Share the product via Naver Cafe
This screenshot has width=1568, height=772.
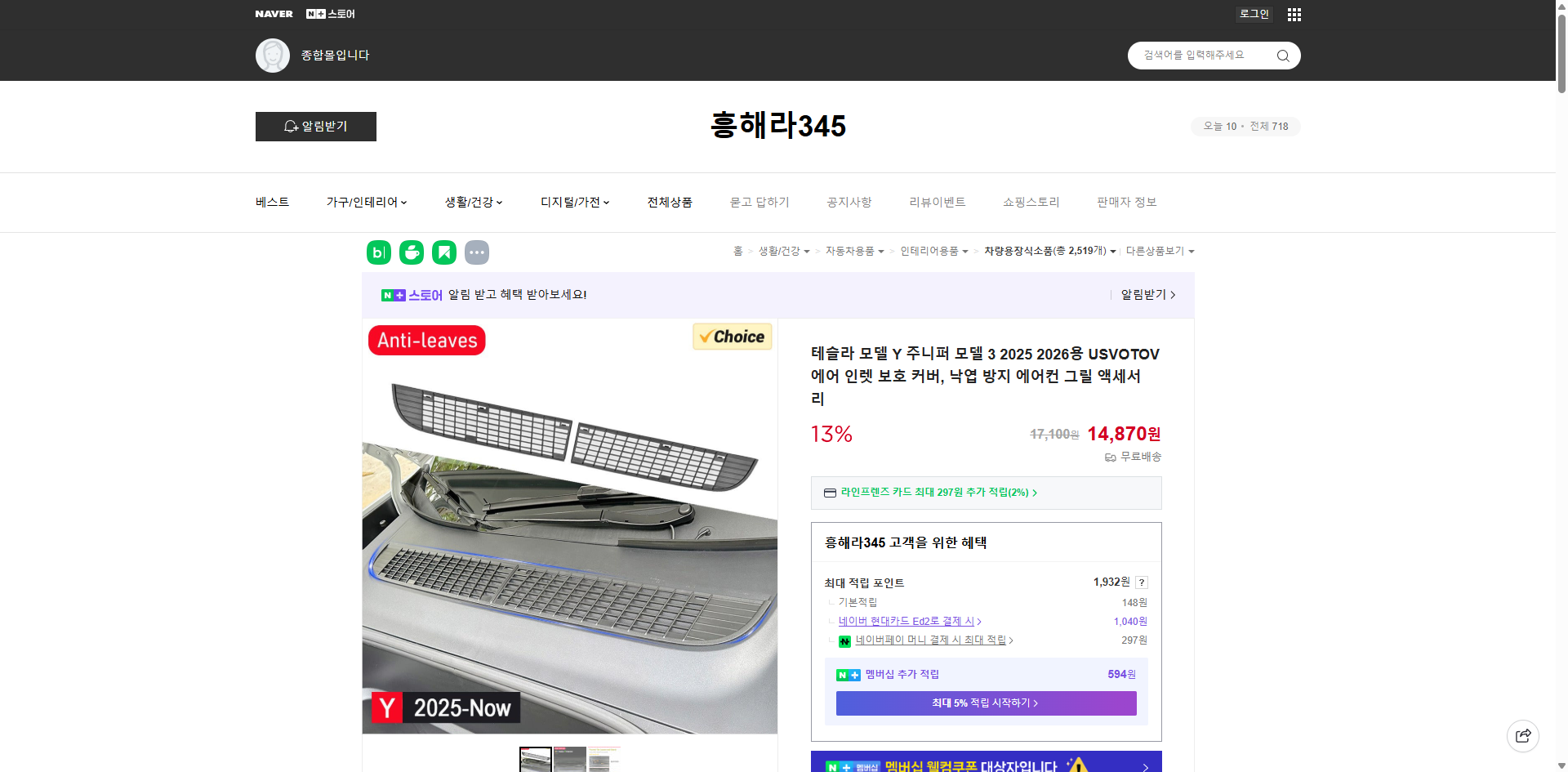point(411,252)
